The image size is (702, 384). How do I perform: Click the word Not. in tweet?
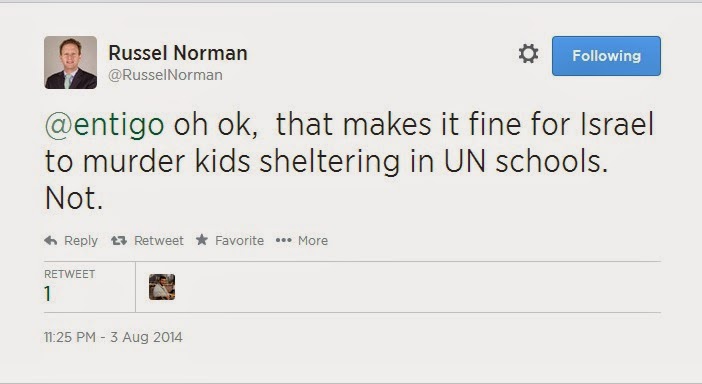pos(74,198)
